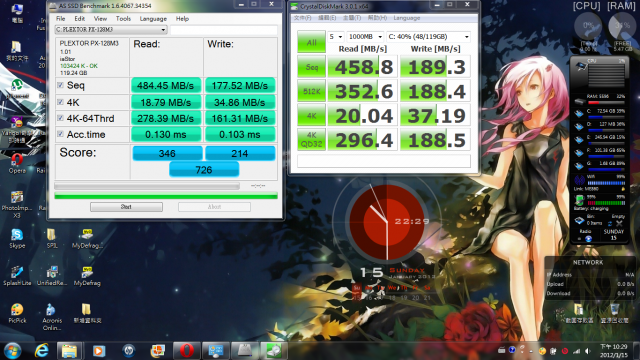Open Windows Explorer from the taskbar
640x360 pixels.
tap(69, 351)
